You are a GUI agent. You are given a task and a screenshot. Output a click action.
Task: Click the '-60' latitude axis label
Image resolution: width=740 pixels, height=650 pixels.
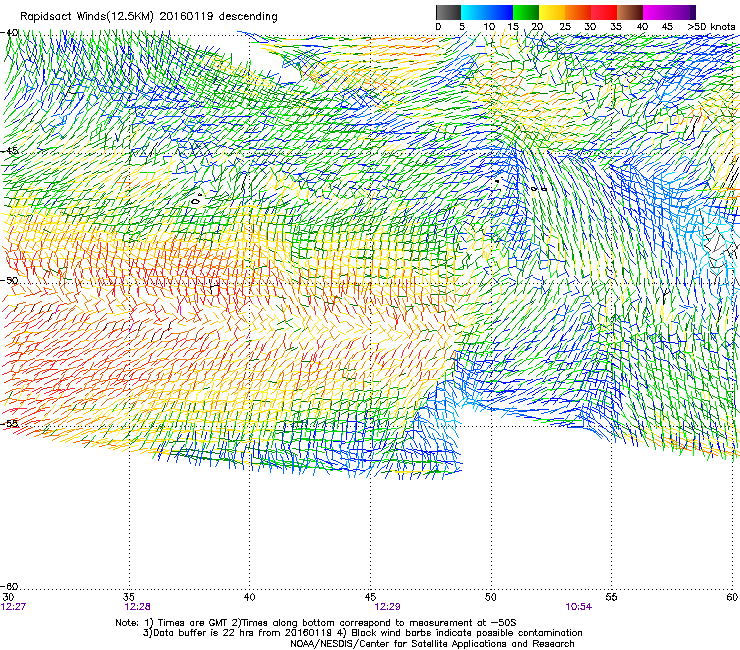click(x=9, y=586)
